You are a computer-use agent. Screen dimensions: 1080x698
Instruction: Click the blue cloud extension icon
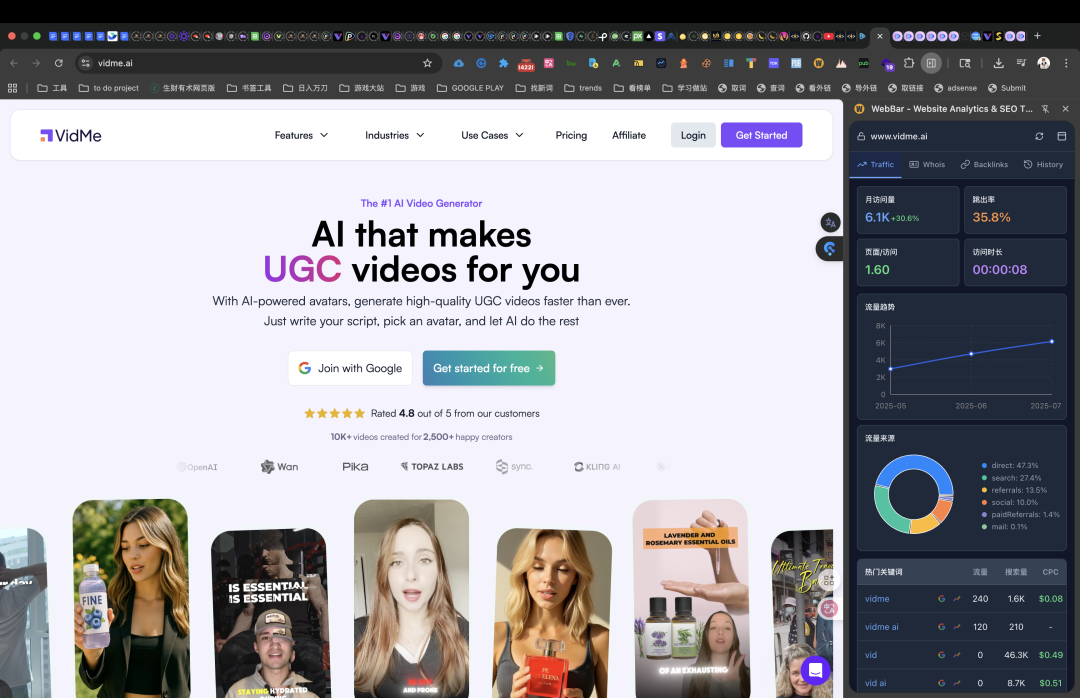pyautogui.click(x=459, y=63)
